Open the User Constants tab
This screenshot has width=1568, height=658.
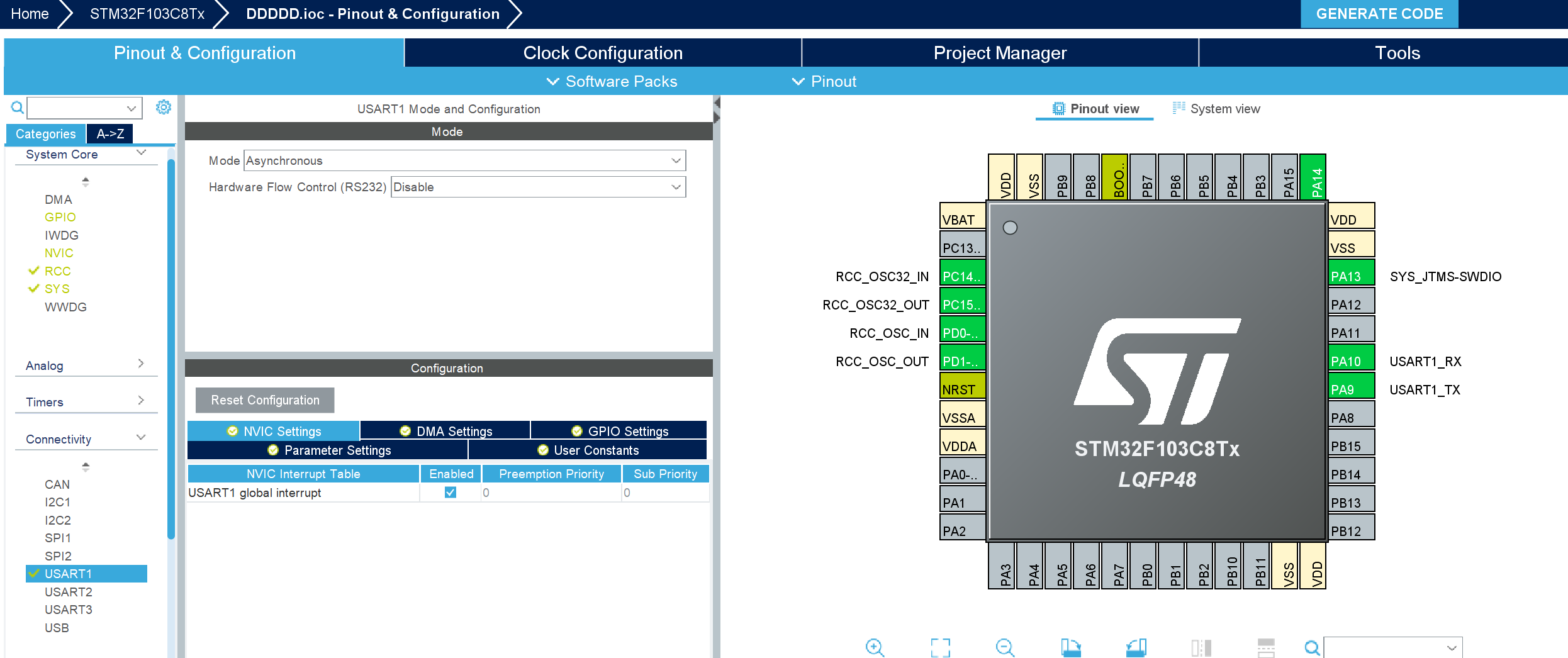point(588,450)
